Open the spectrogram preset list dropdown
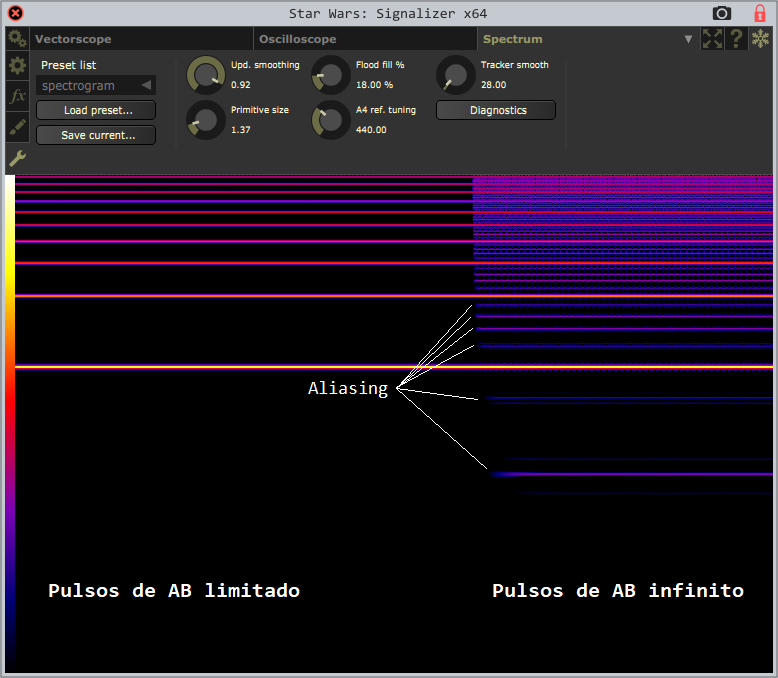The image size is (778, 678). (x=96, y=85)
